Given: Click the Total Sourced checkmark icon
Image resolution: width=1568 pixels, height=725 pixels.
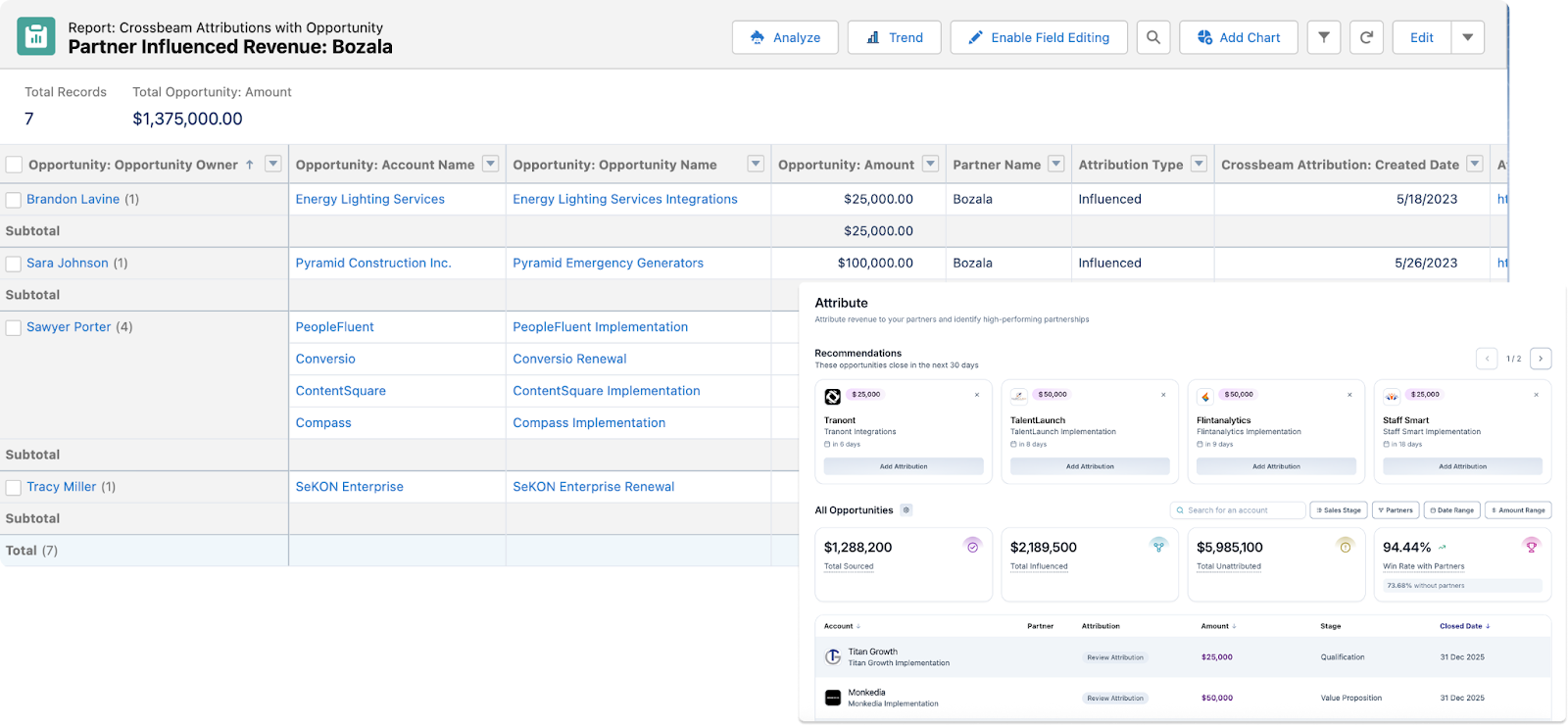Looking at the screenshot, I should point(972,546).
